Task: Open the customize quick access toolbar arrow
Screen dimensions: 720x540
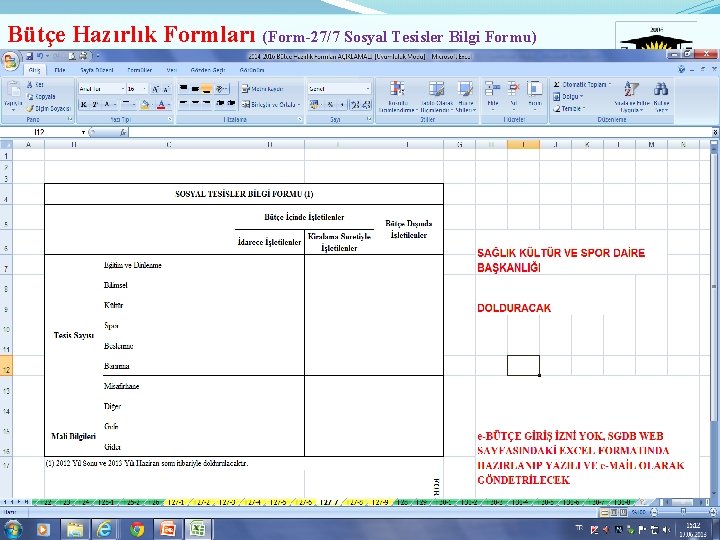Action: tap(97, 56)
